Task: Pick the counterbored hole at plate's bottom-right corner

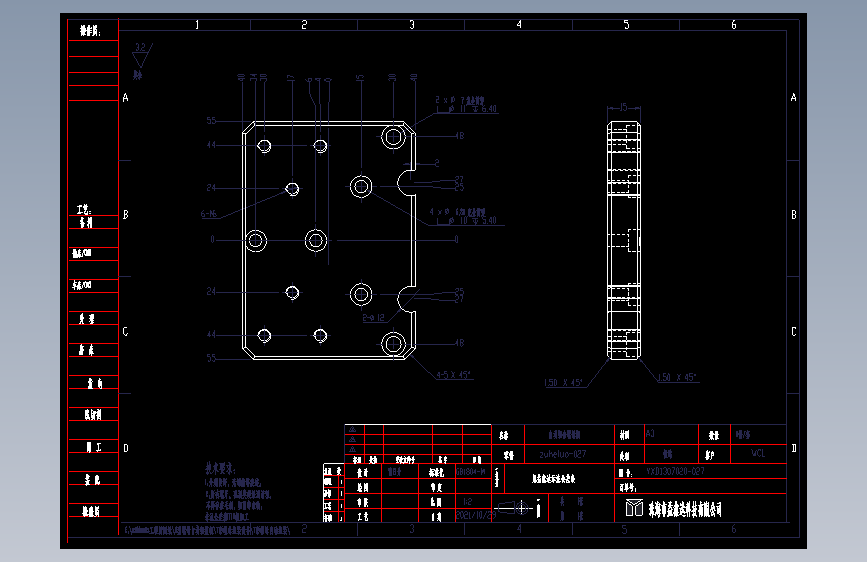Action: [393, 344]
